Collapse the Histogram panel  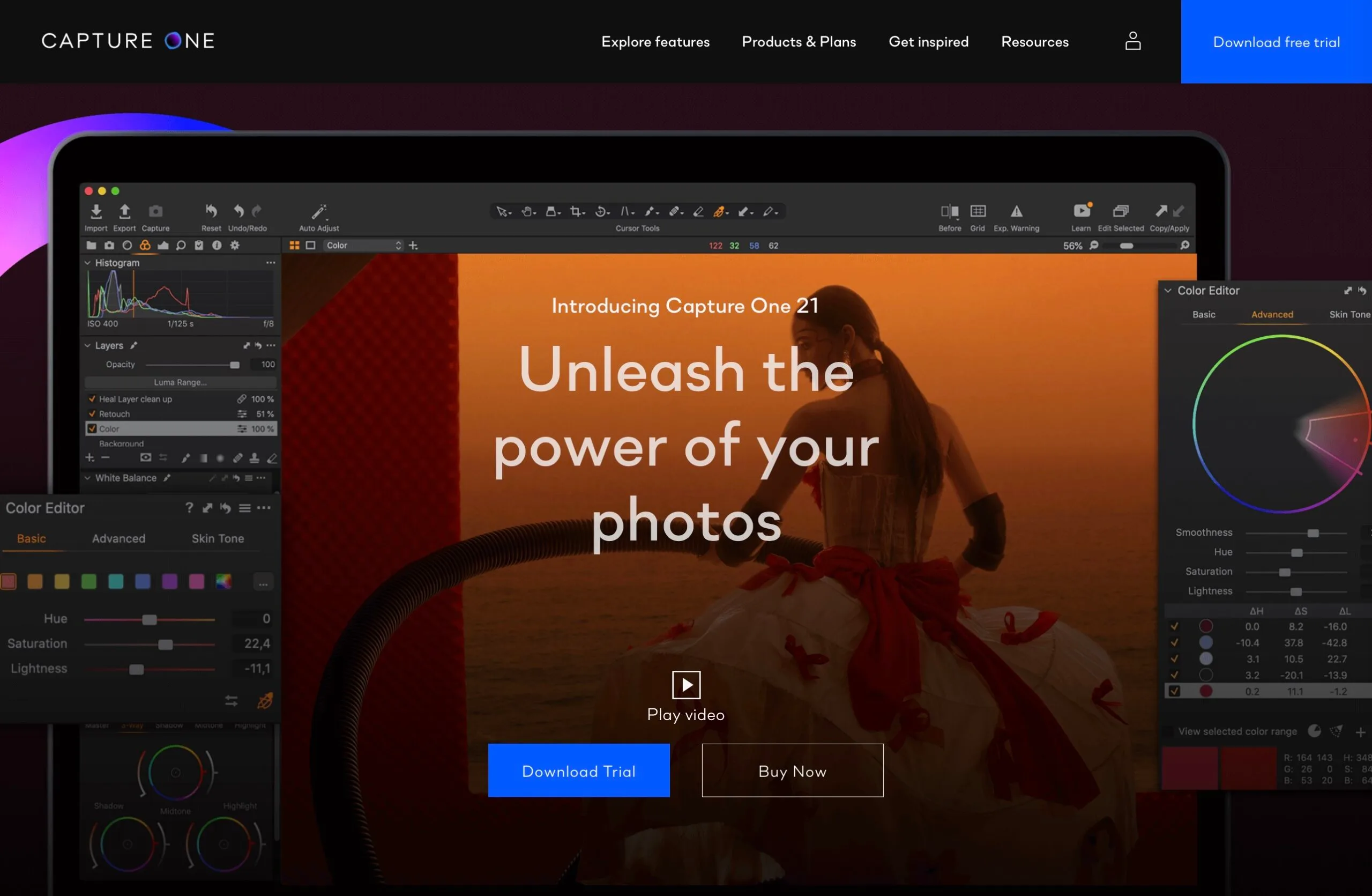pos(87,262)
